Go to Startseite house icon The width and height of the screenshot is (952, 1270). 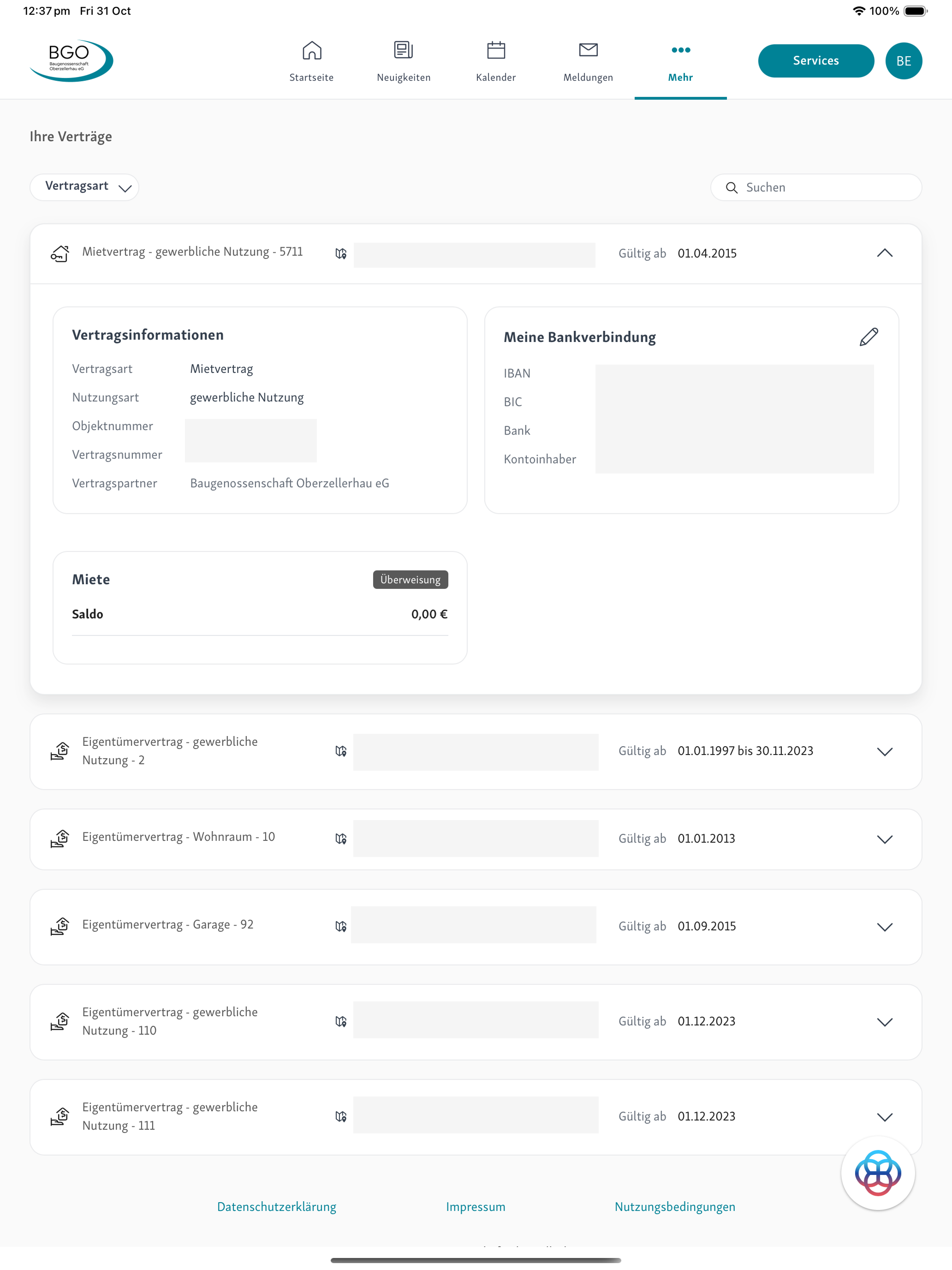click(312, 50)
